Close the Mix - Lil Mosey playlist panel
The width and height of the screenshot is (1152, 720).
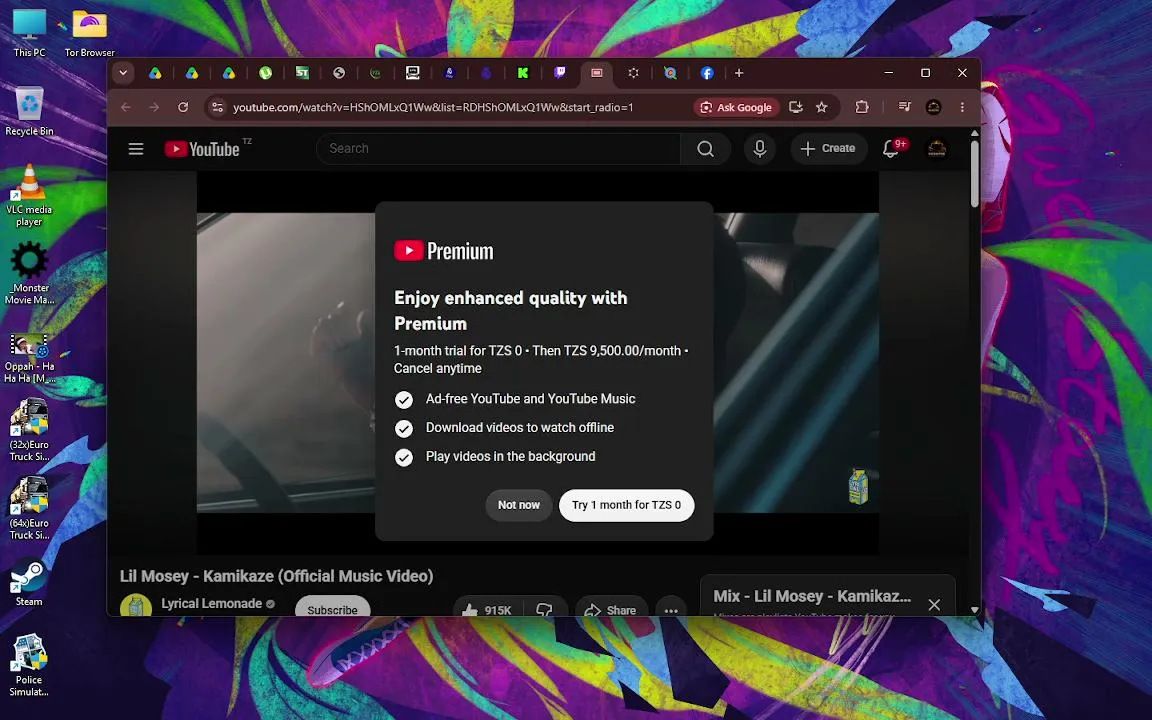[934, 605]
